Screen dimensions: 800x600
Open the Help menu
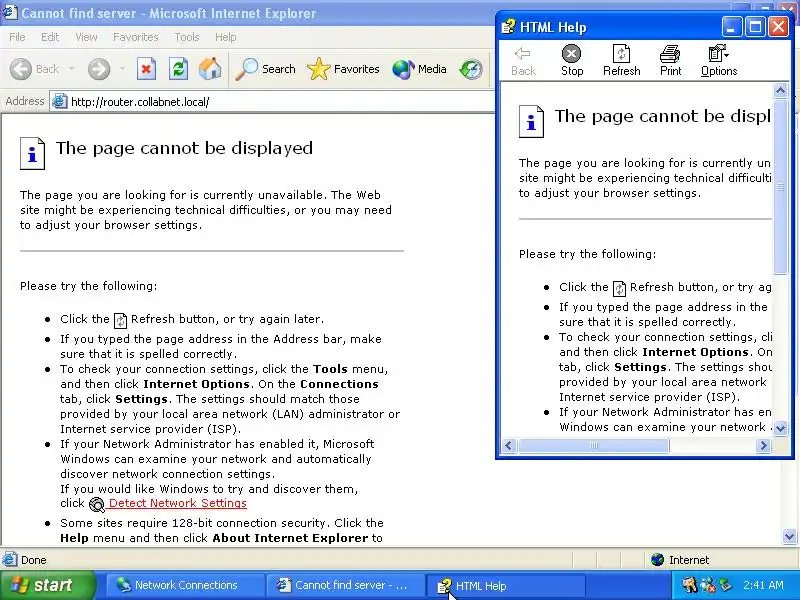tap(225, 37)
